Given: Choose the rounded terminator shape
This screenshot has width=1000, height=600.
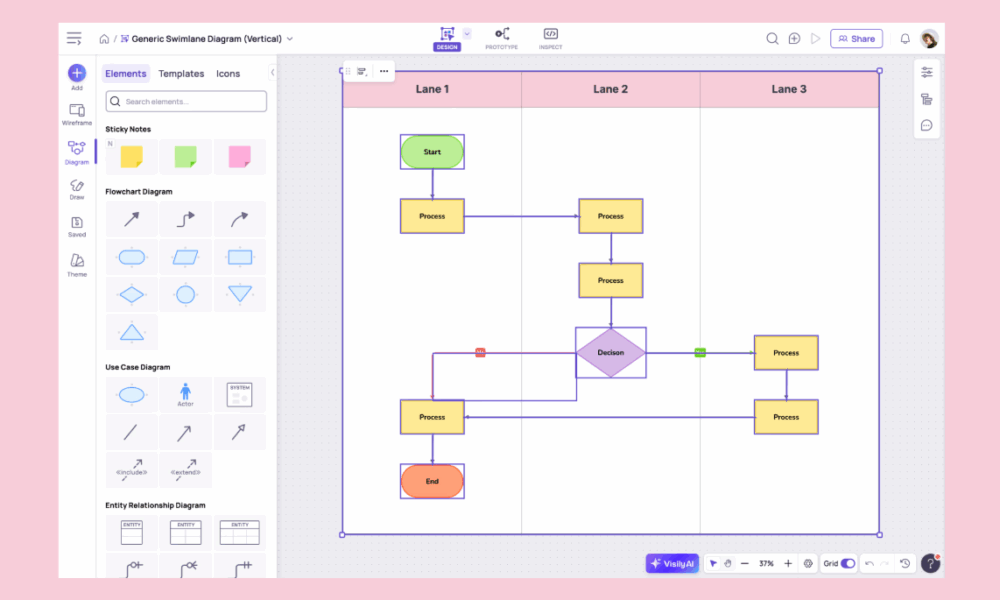Looking at the screenshot, I should pyautogui.click(x=131, y=257).
